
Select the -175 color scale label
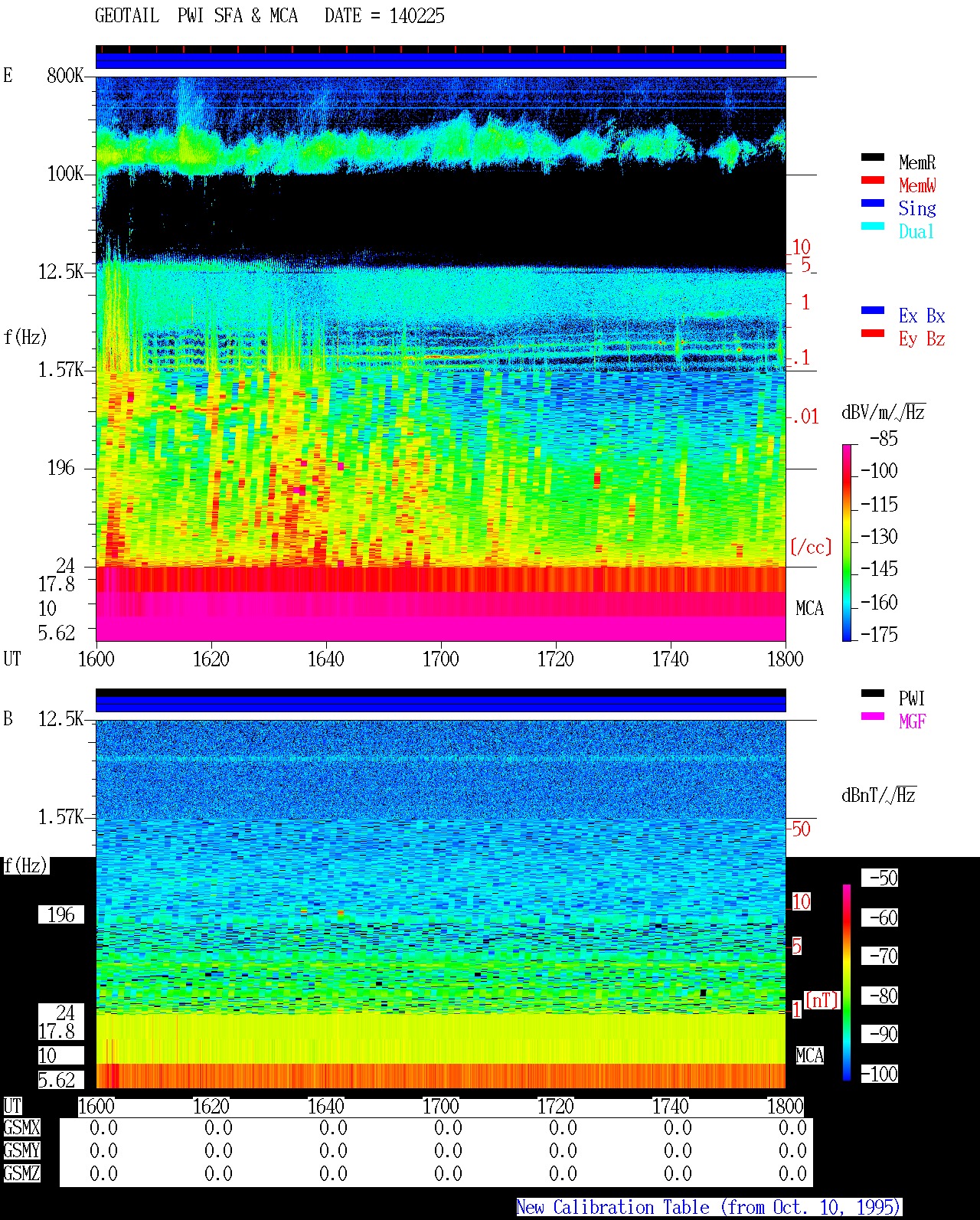[x=879, y=634]
